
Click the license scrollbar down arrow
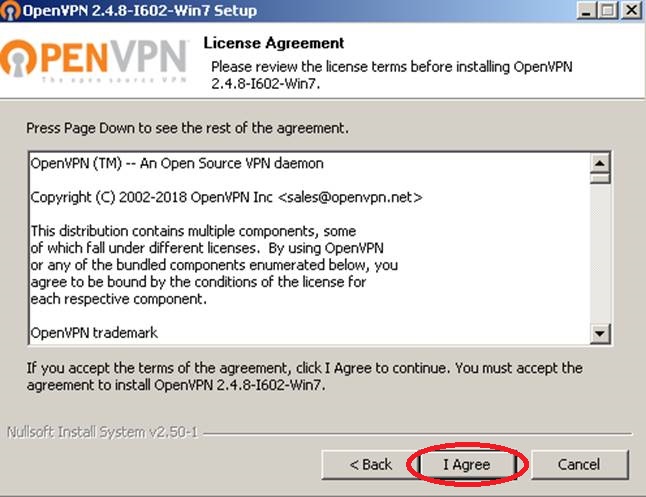point(600,333)
